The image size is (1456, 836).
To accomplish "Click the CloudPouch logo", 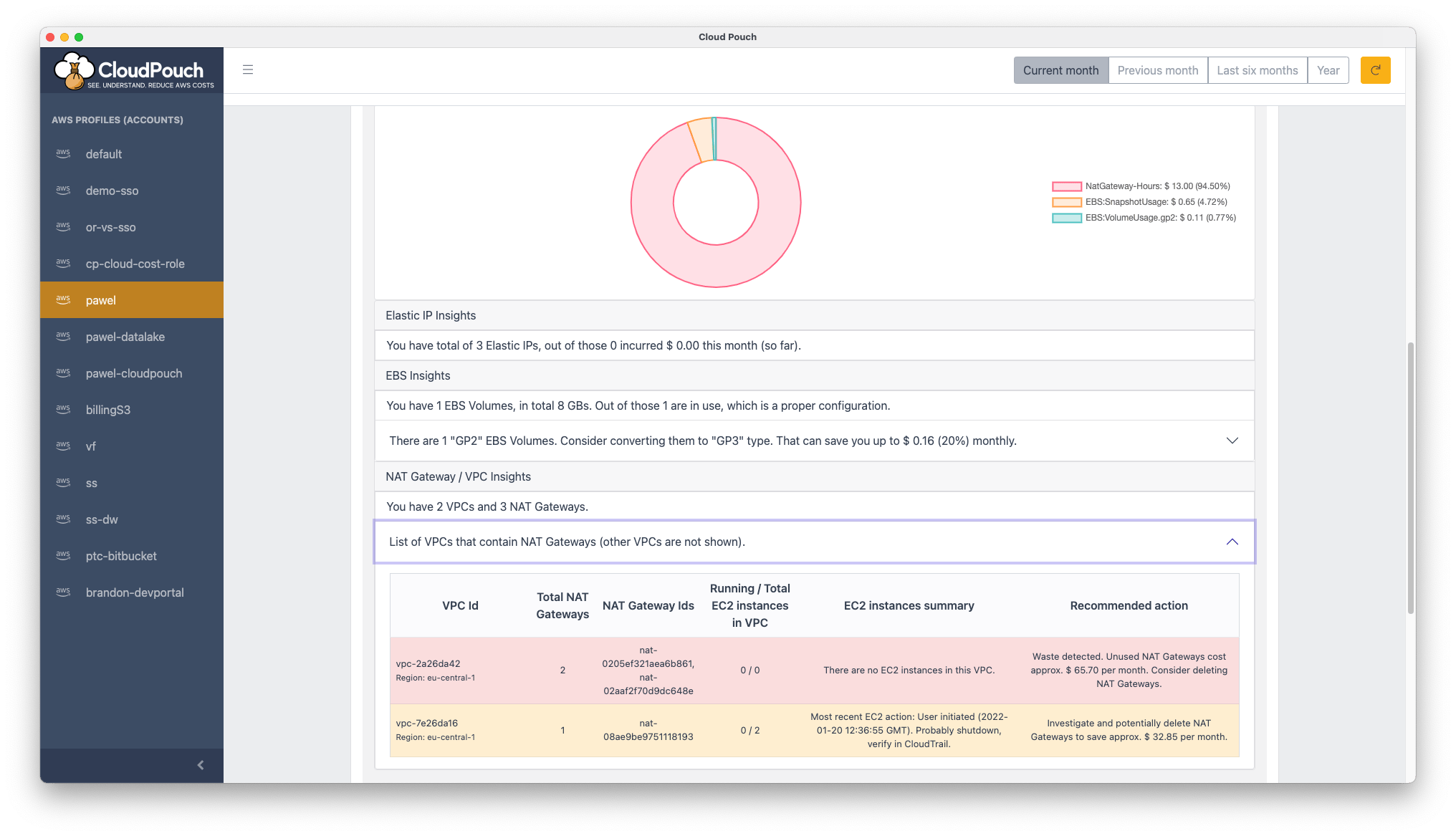I will (x=134, y=71).
